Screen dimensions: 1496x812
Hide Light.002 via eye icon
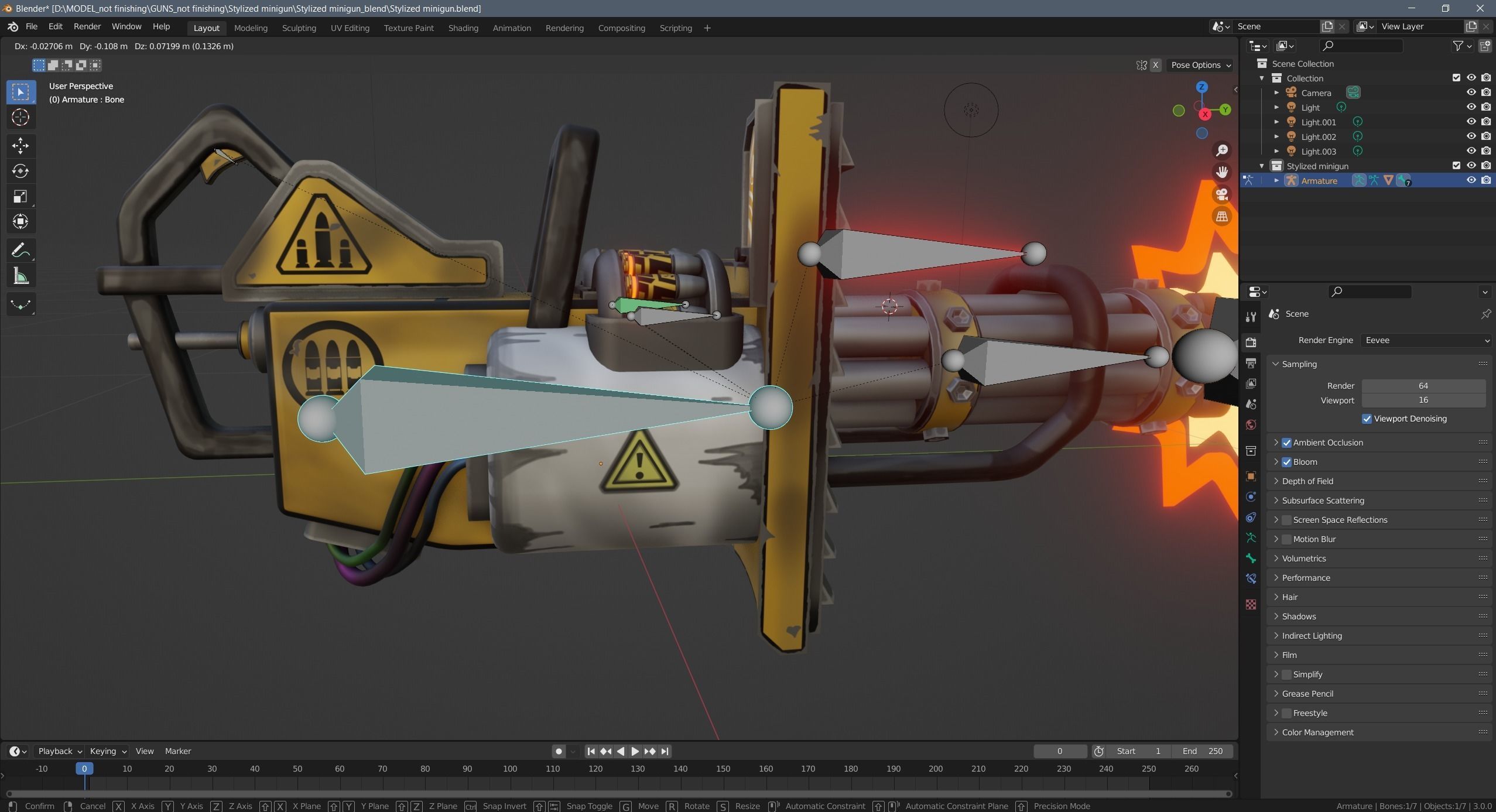coord(1471,136)
